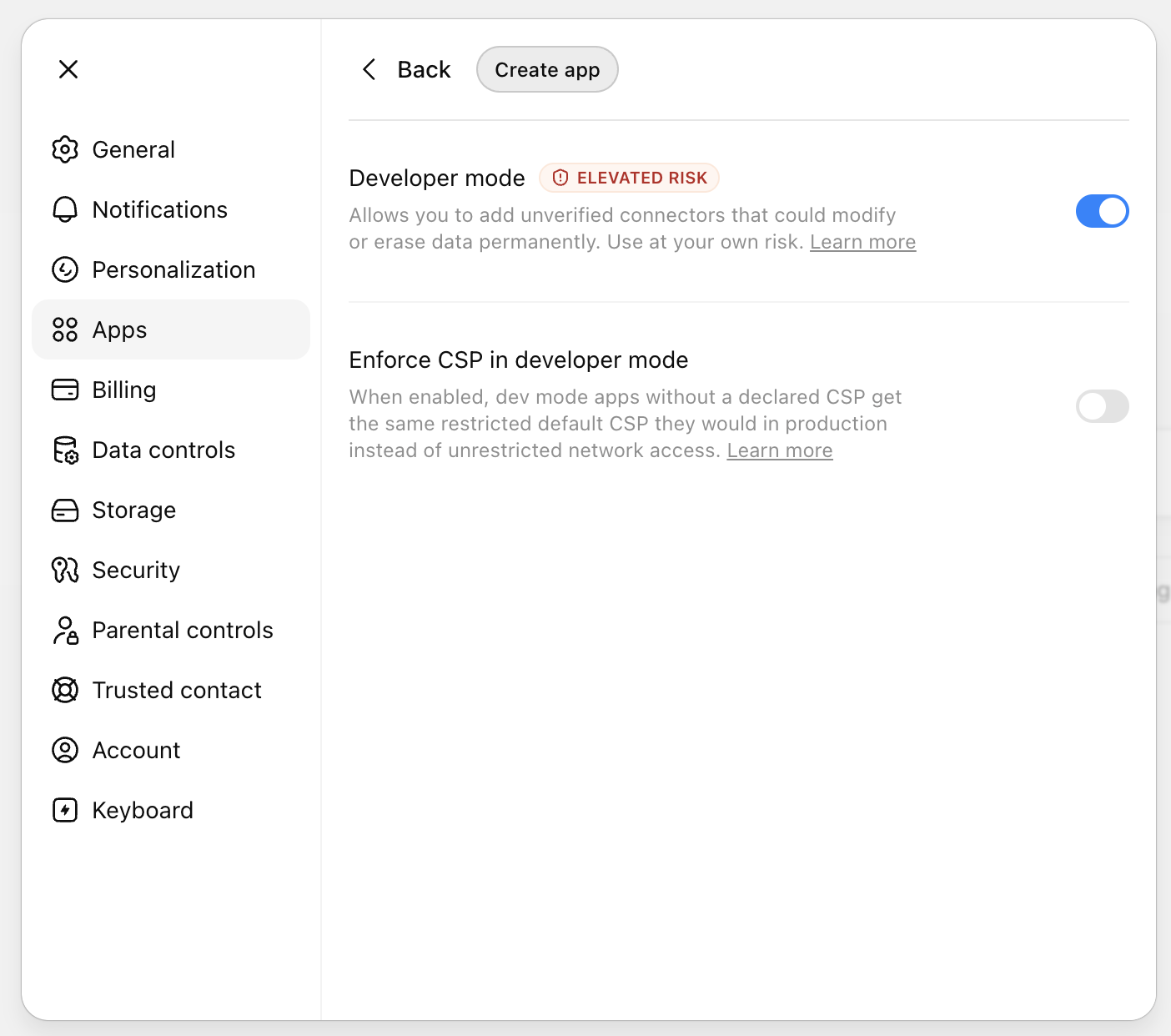Click the shield icon in Elevated Risk badge
Viewport: 1171px width, 1036px height.
click(560, 178)
